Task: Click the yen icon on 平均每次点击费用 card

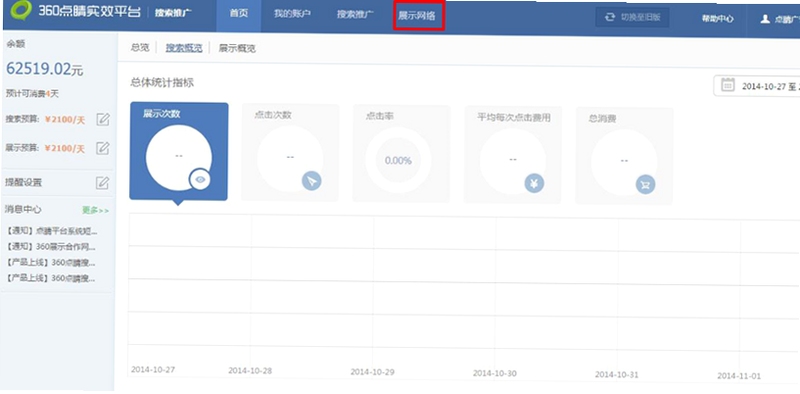Action: pyautogui.click(x=534, y=183)
